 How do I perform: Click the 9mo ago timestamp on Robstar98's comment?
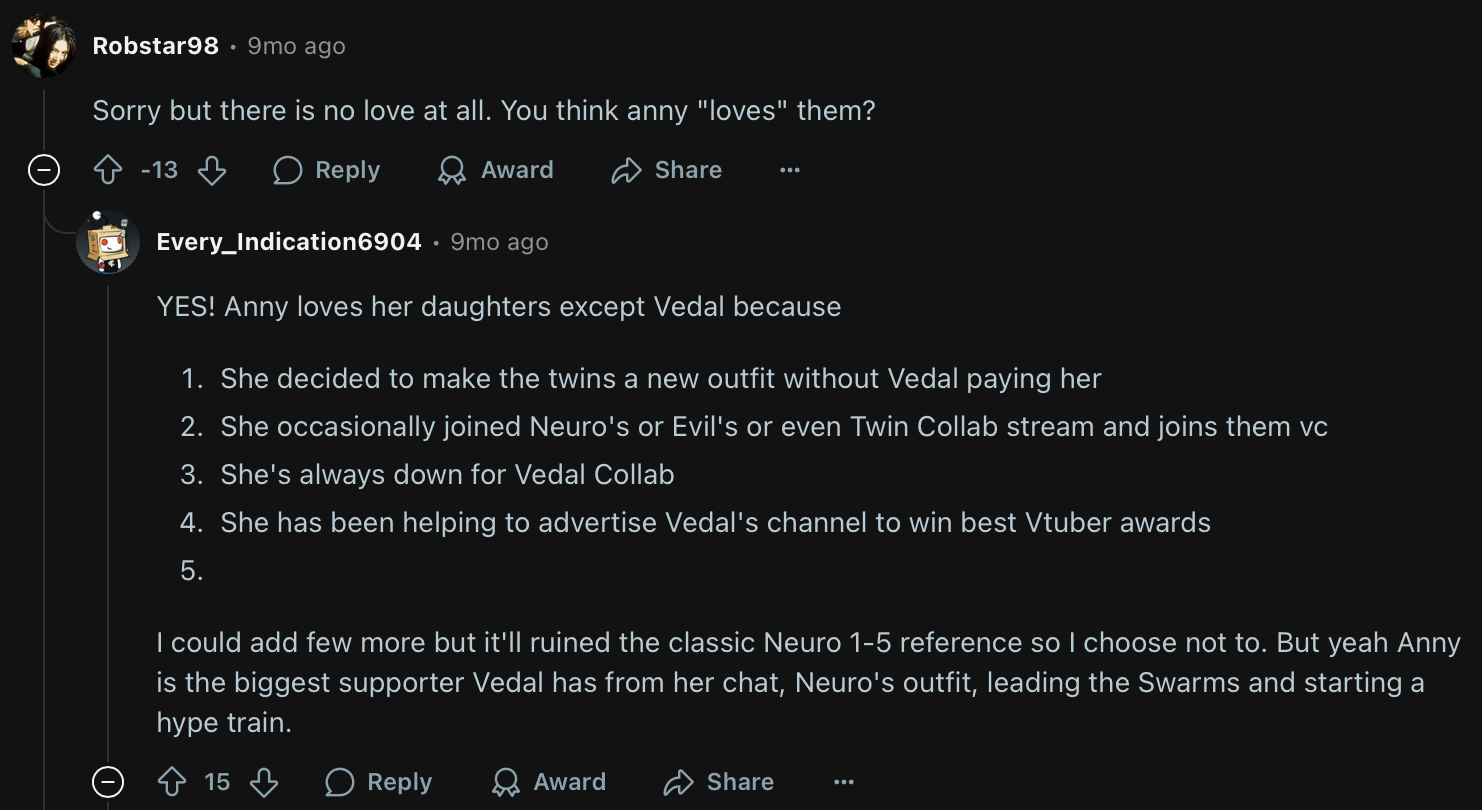296,46
